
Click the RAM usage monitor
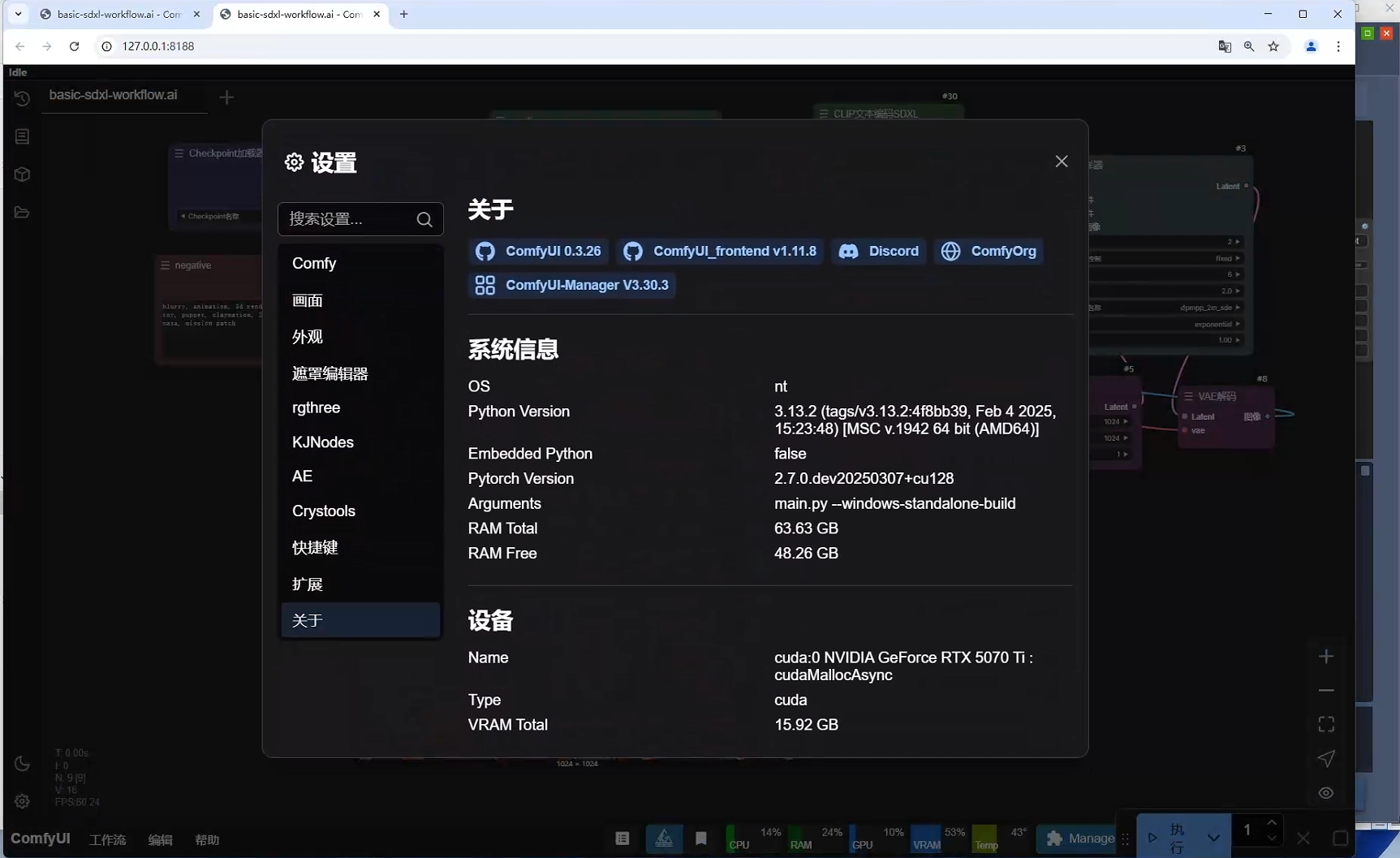pyautogui.click(x=816, y=839)
